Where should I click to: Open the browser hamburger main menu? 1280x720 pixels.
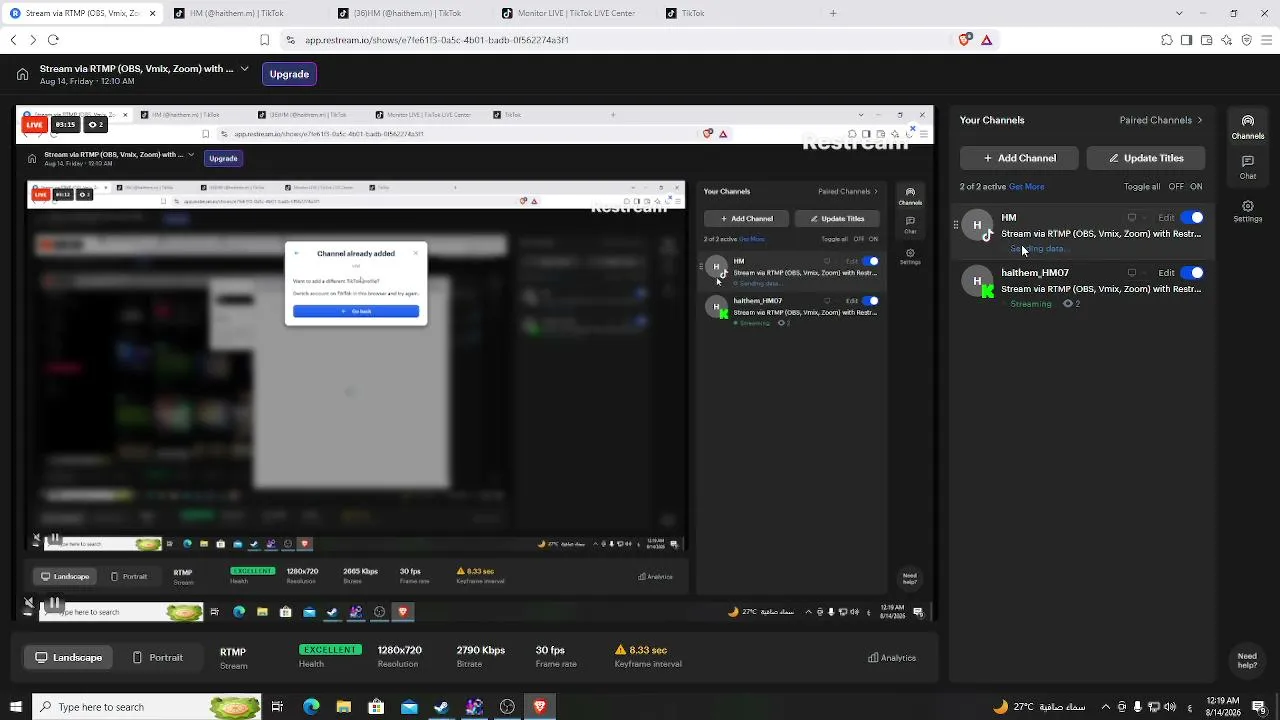coord(1267,40)
